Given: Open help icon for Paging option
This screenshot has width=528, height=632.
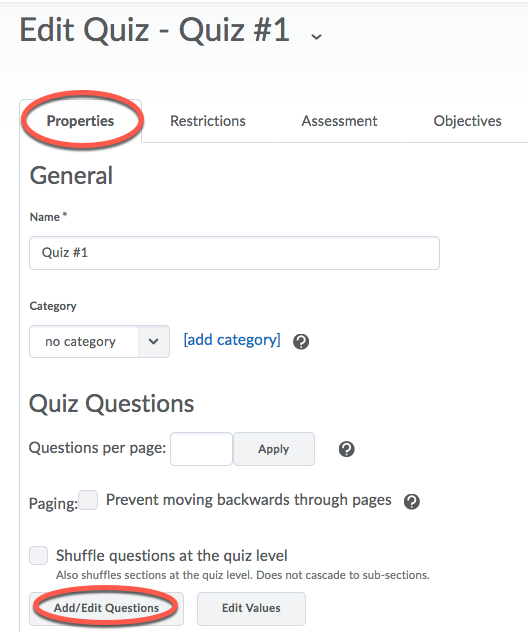Looking at the screenshot, I should pyautogui.click(x=412, y=502).
